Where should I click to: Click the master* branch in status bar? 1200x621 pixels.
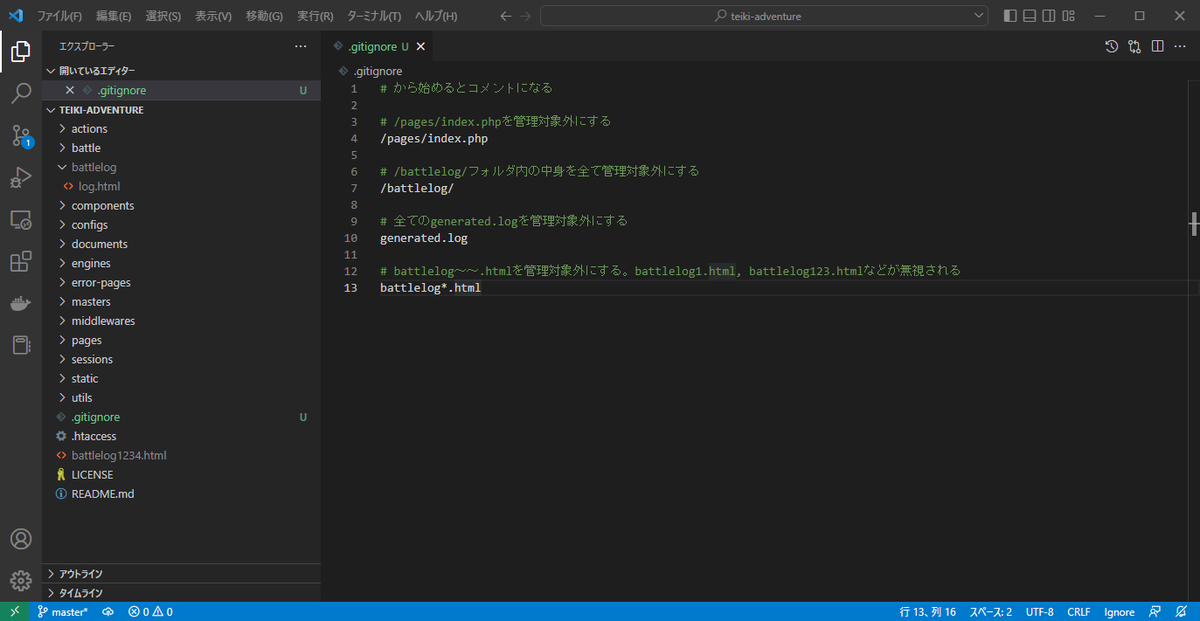pyautogui.click(x=63, y=611)
